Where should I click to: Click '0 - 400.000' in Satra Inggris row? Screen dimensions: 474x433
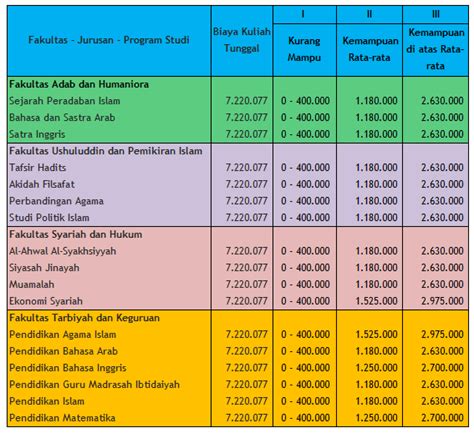tap(305, 134)
